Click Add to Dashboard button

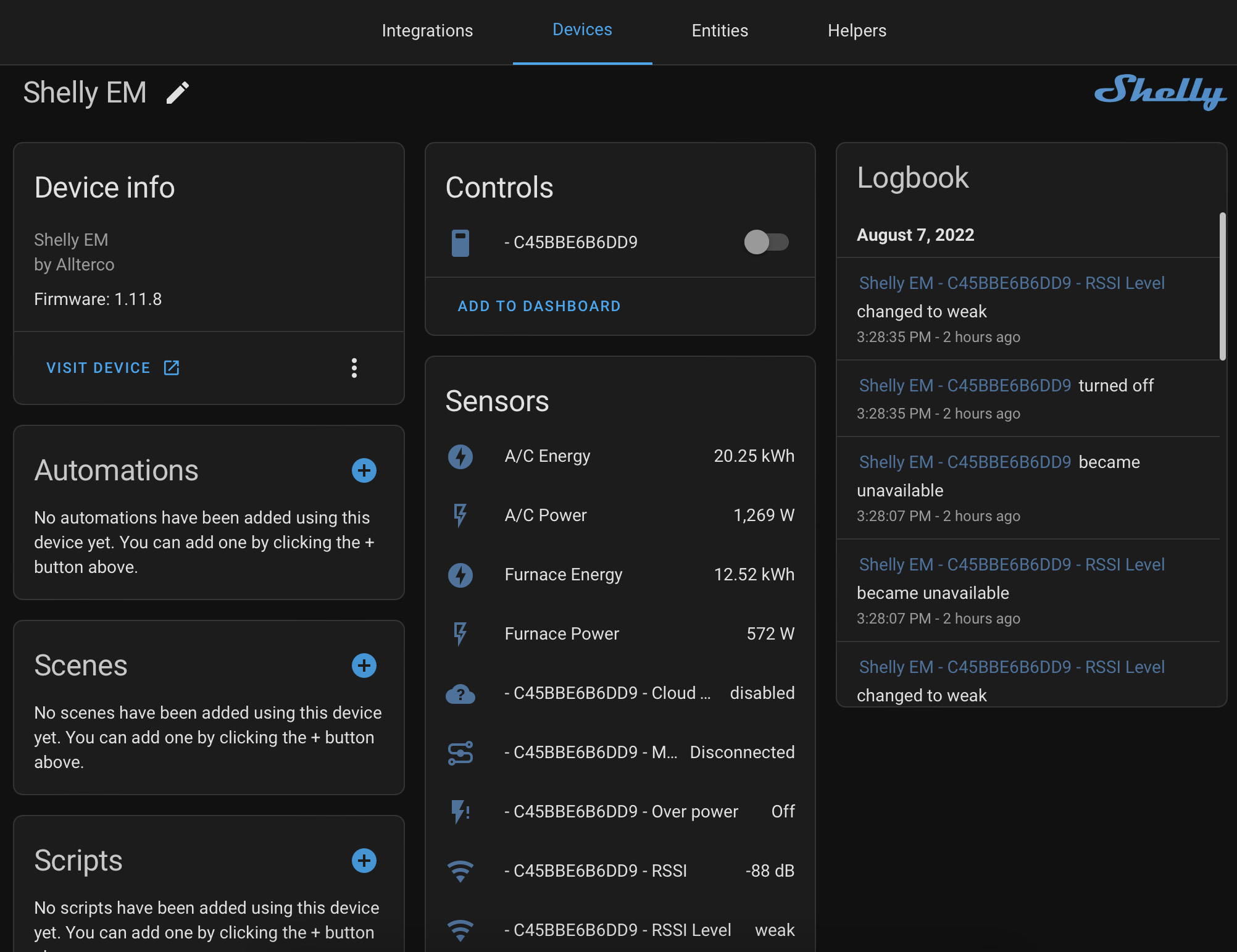[x=539, y=306]
